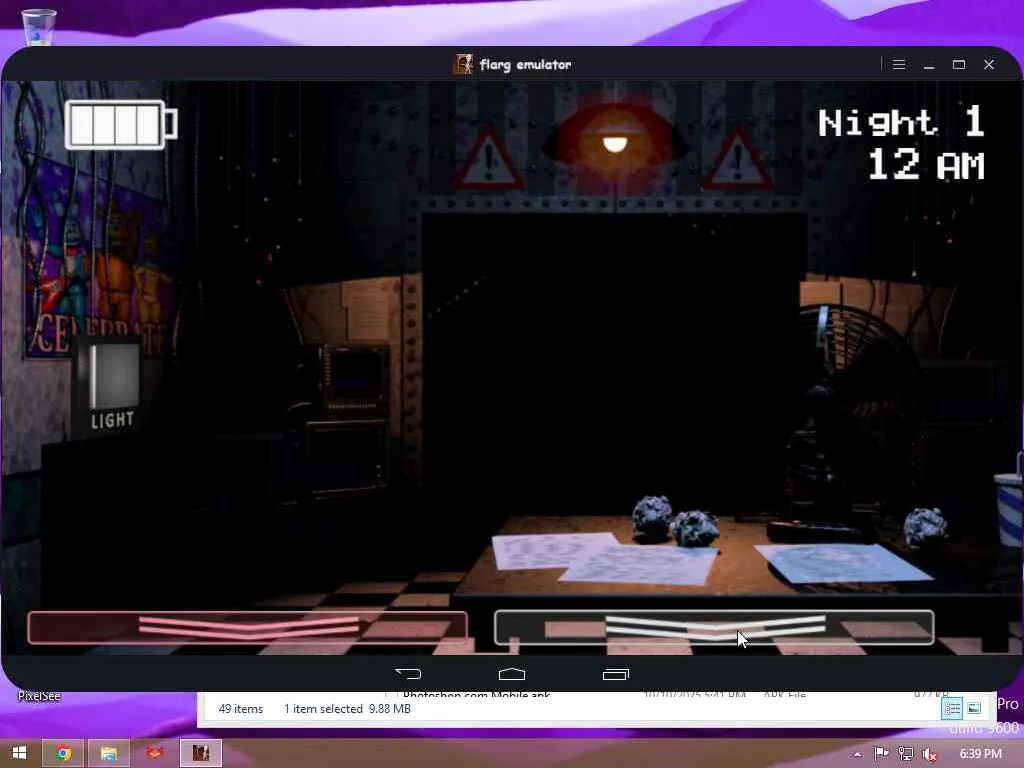Screen dimensions: 1024x768
Task: Open the 6:39 PM taskbar clock
Action: [981, 754]
